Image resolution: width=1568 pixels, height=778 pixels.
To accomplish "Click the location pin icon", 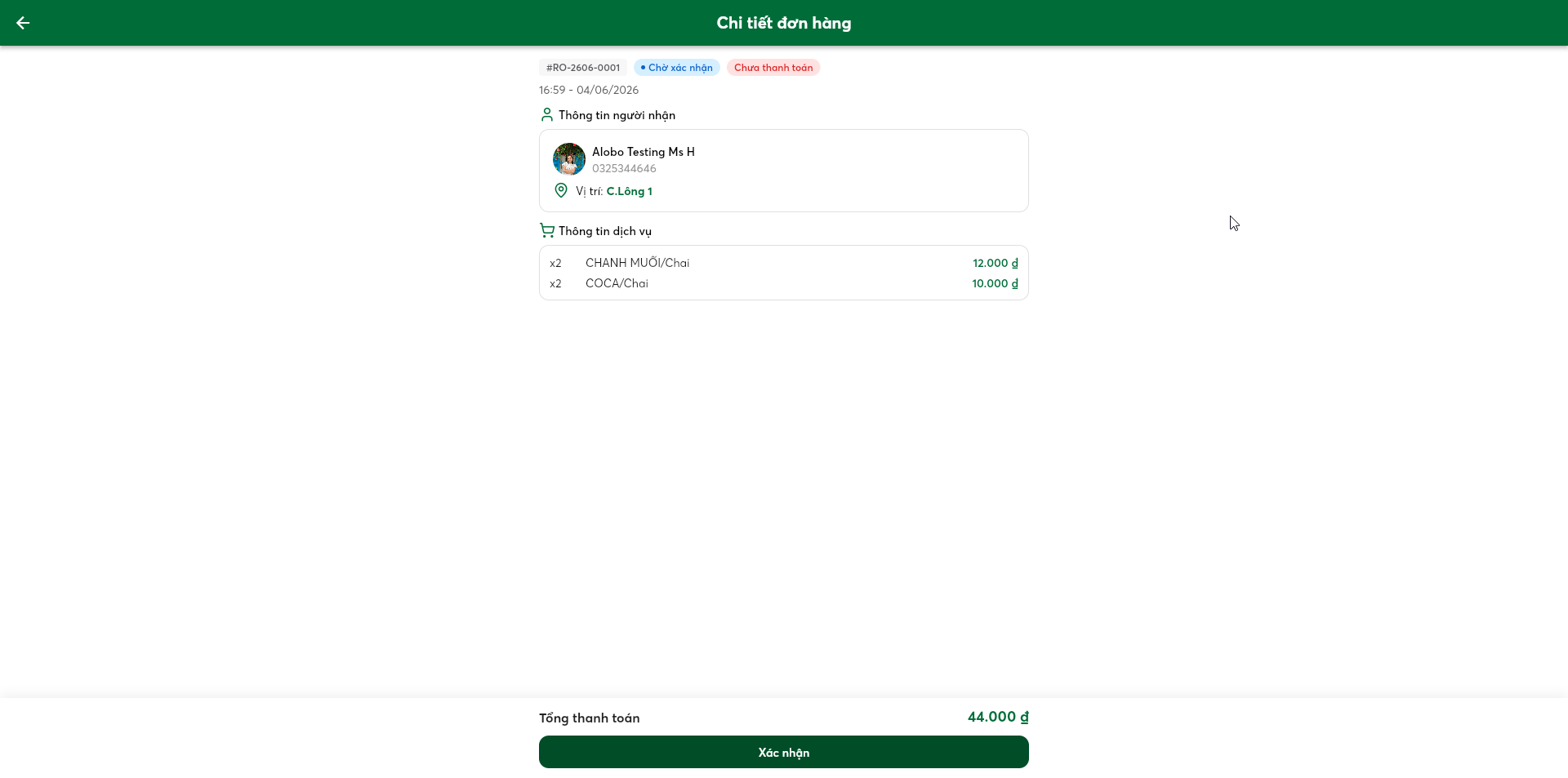I will pyautogui.click(x=561, y=190).
